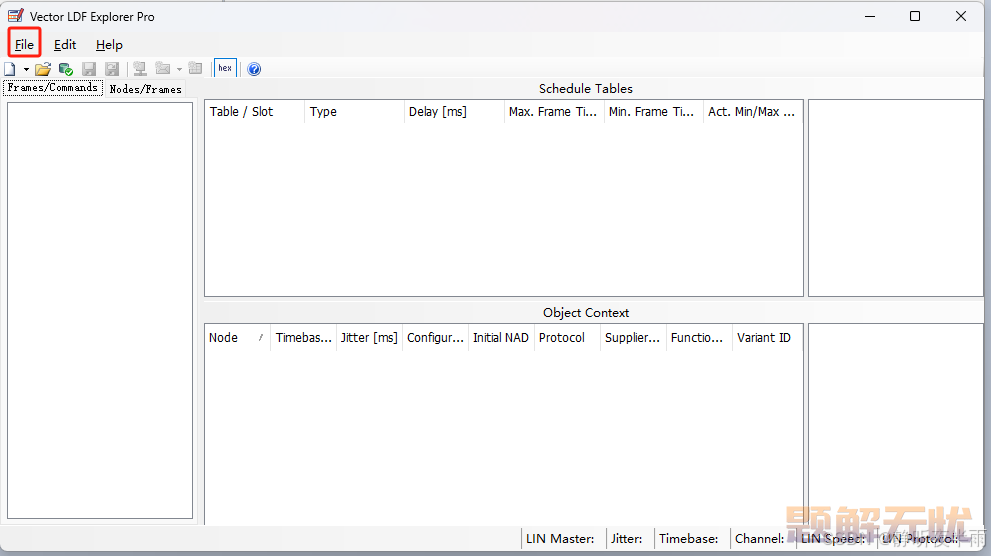
Task: Minimize the LDF Explorer window
Action: tap(870, 16)
